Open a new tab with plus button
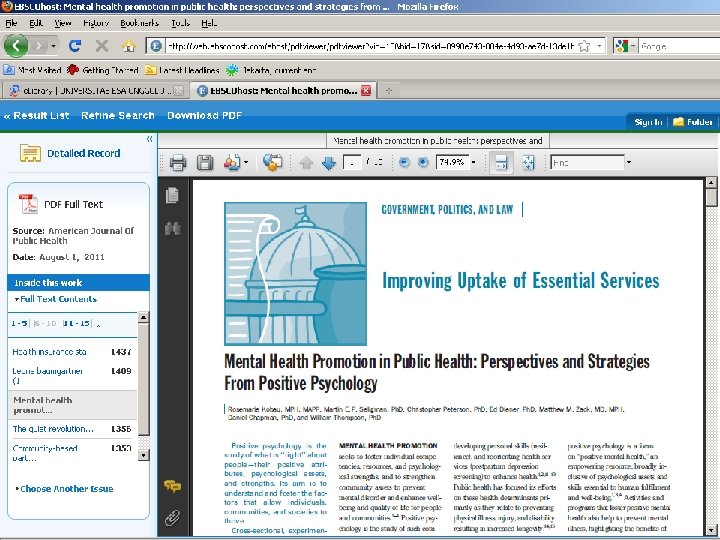Viewport: 720px width, 540px height. (388, 91)
